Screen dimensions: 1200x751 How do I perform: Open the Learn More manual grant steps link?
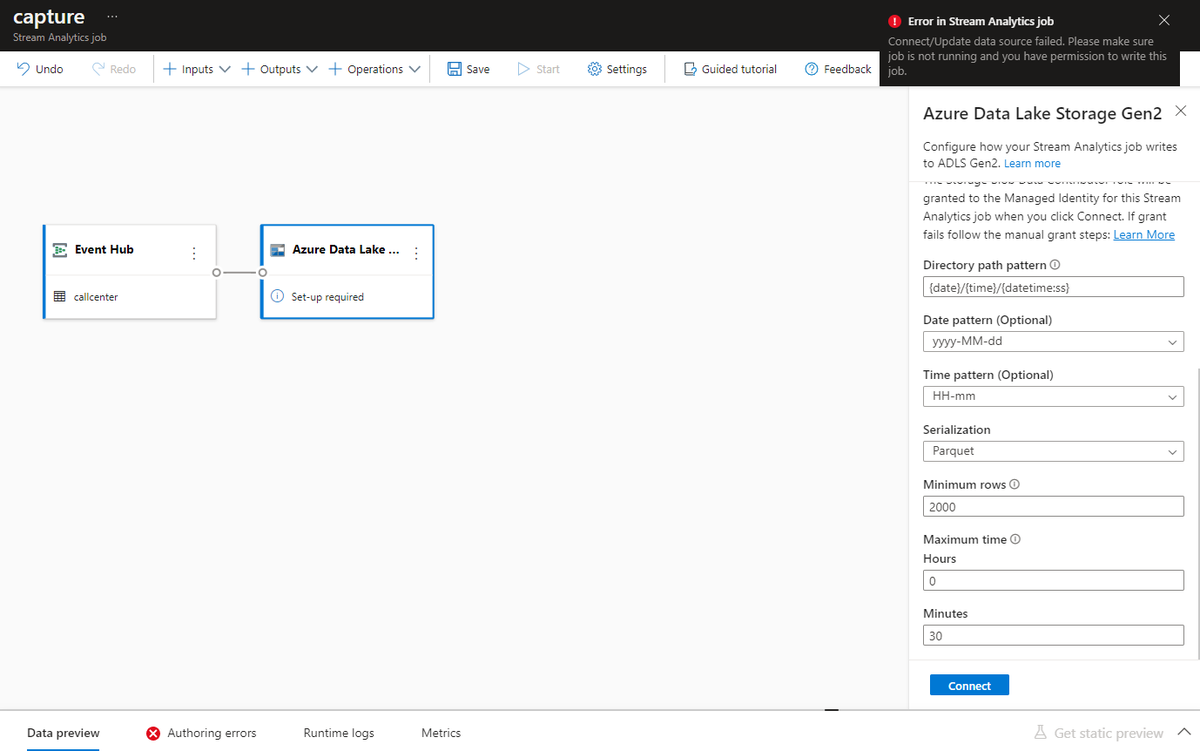click(1144, 234)
